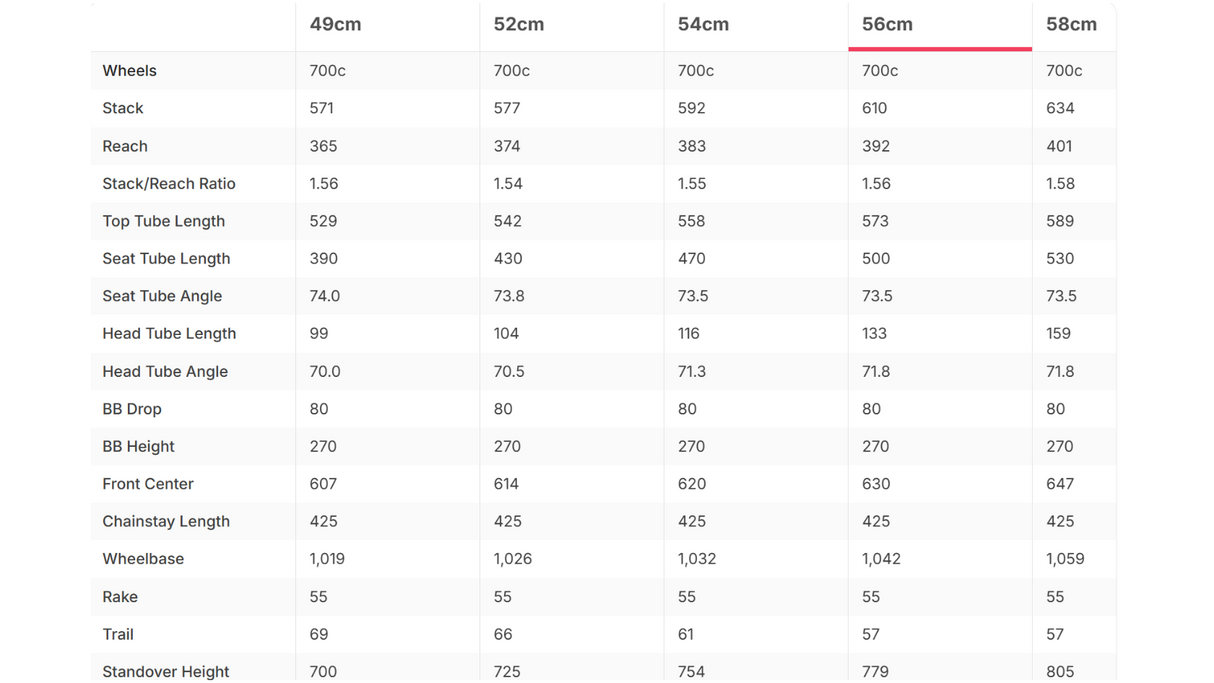Click the Stack row label

(122, 108)
